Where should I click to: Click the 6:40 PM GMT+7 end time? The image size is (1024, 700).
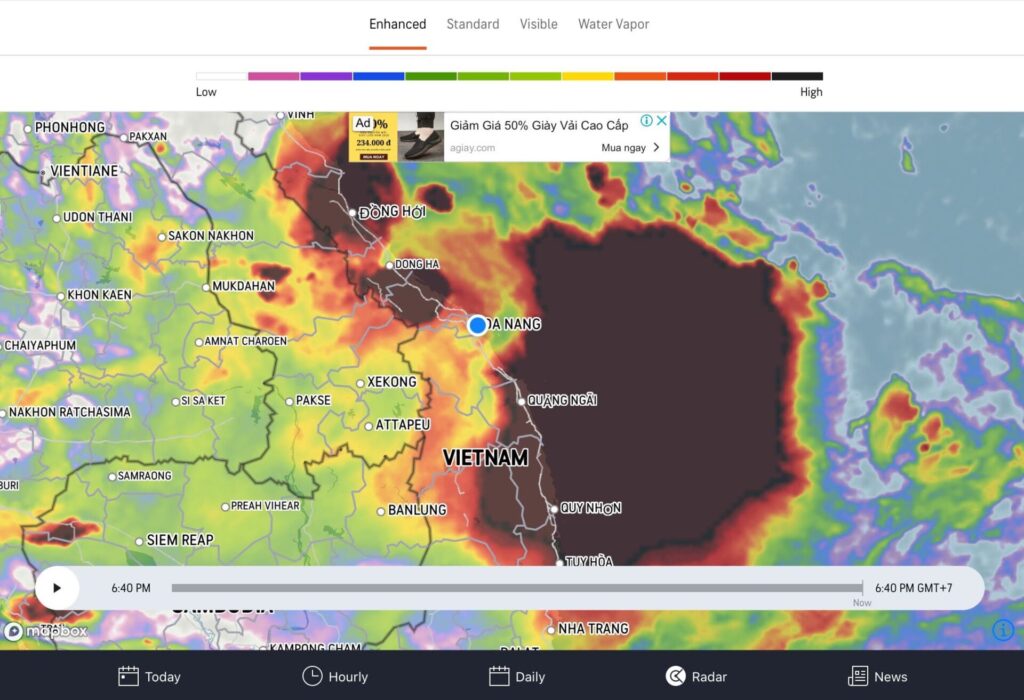(x=913, y=588)
